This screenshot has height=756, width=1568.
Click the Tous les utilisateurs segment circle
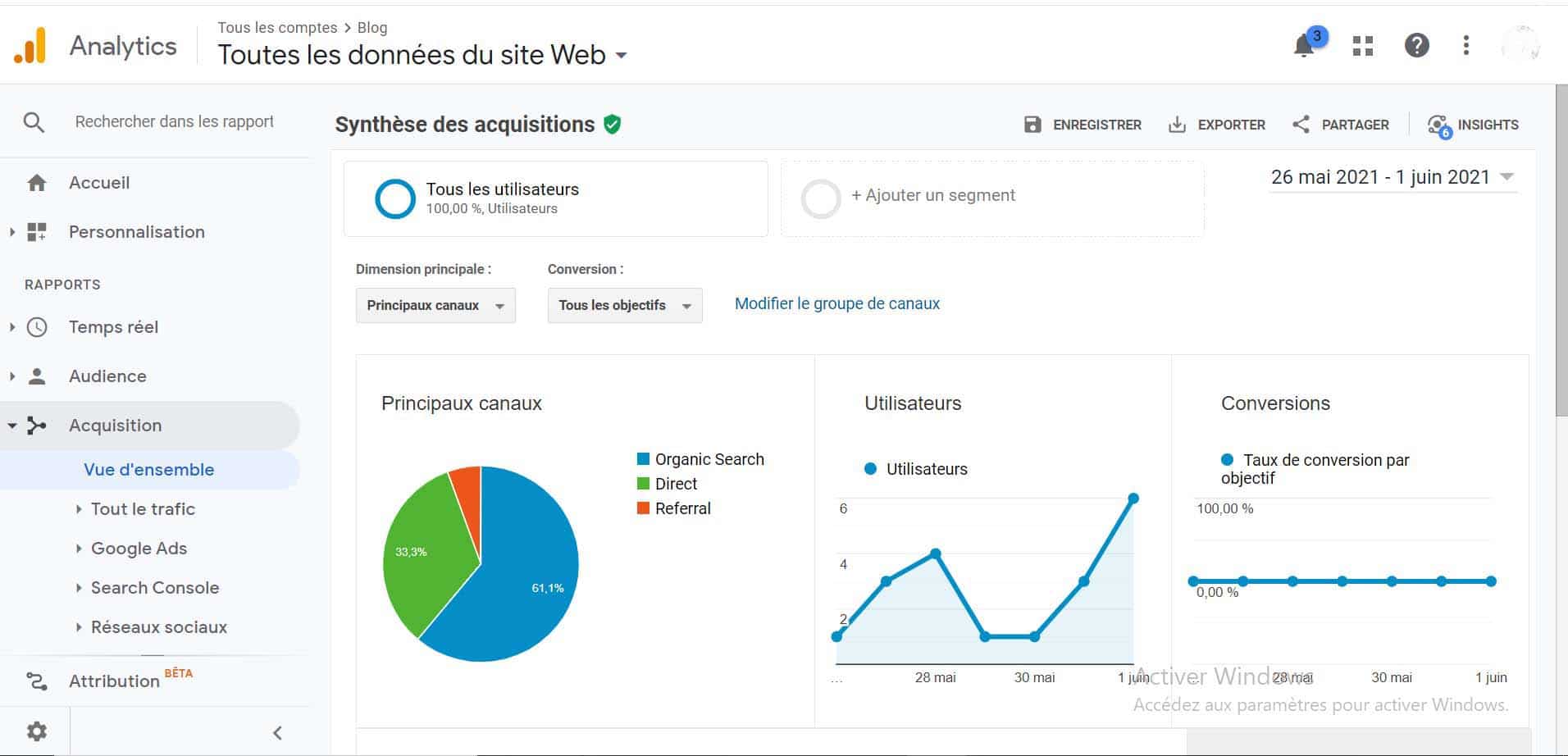(x=395, y=198)
